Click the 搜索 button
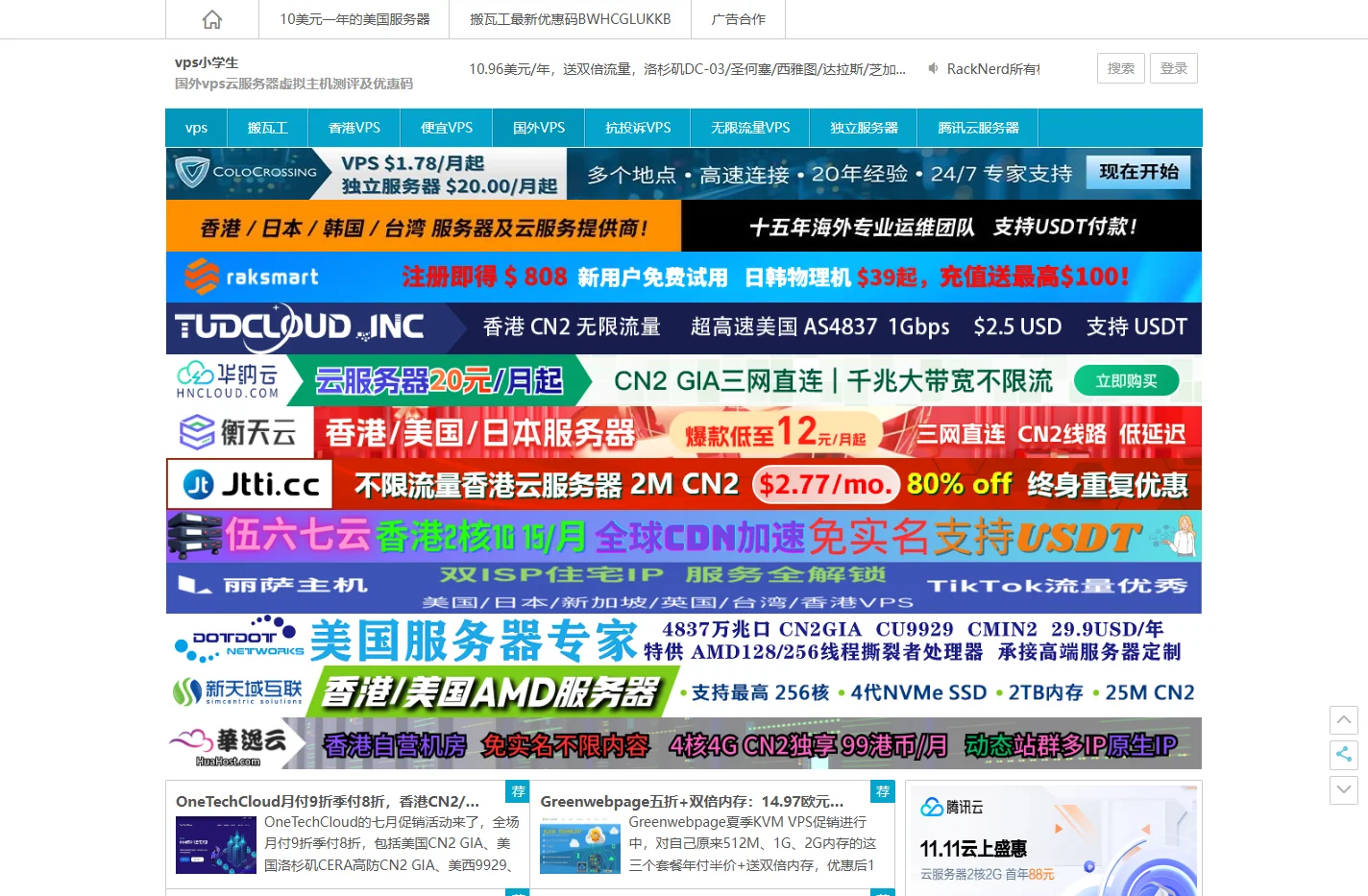The height and width of the screenshot is (896, 1368). click(x=1121, y=68)
